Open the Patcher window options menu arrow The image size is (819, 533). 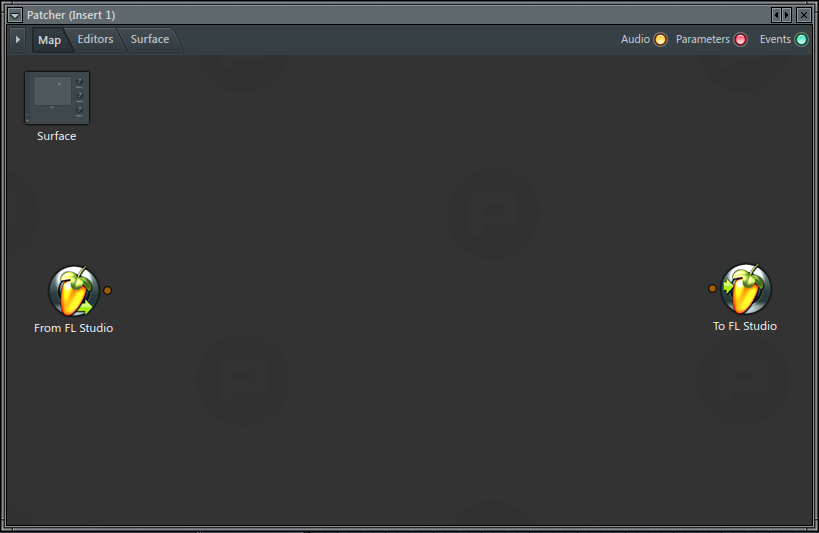(x=15, y=15)
